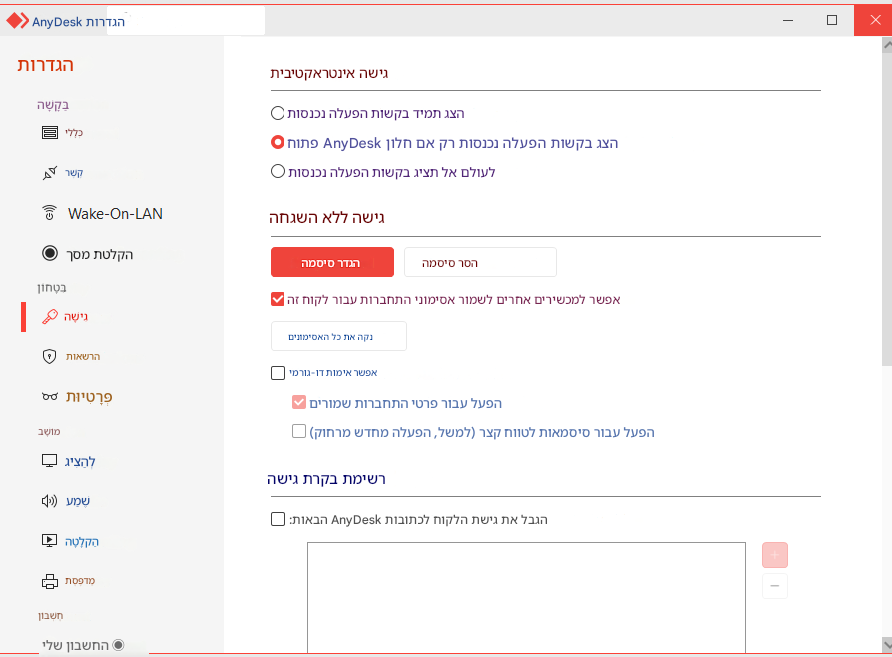This screenshot has width=892, height=657.
Task: Toggle enable for short-term passwords checkbox
Action: pos(299,432)
